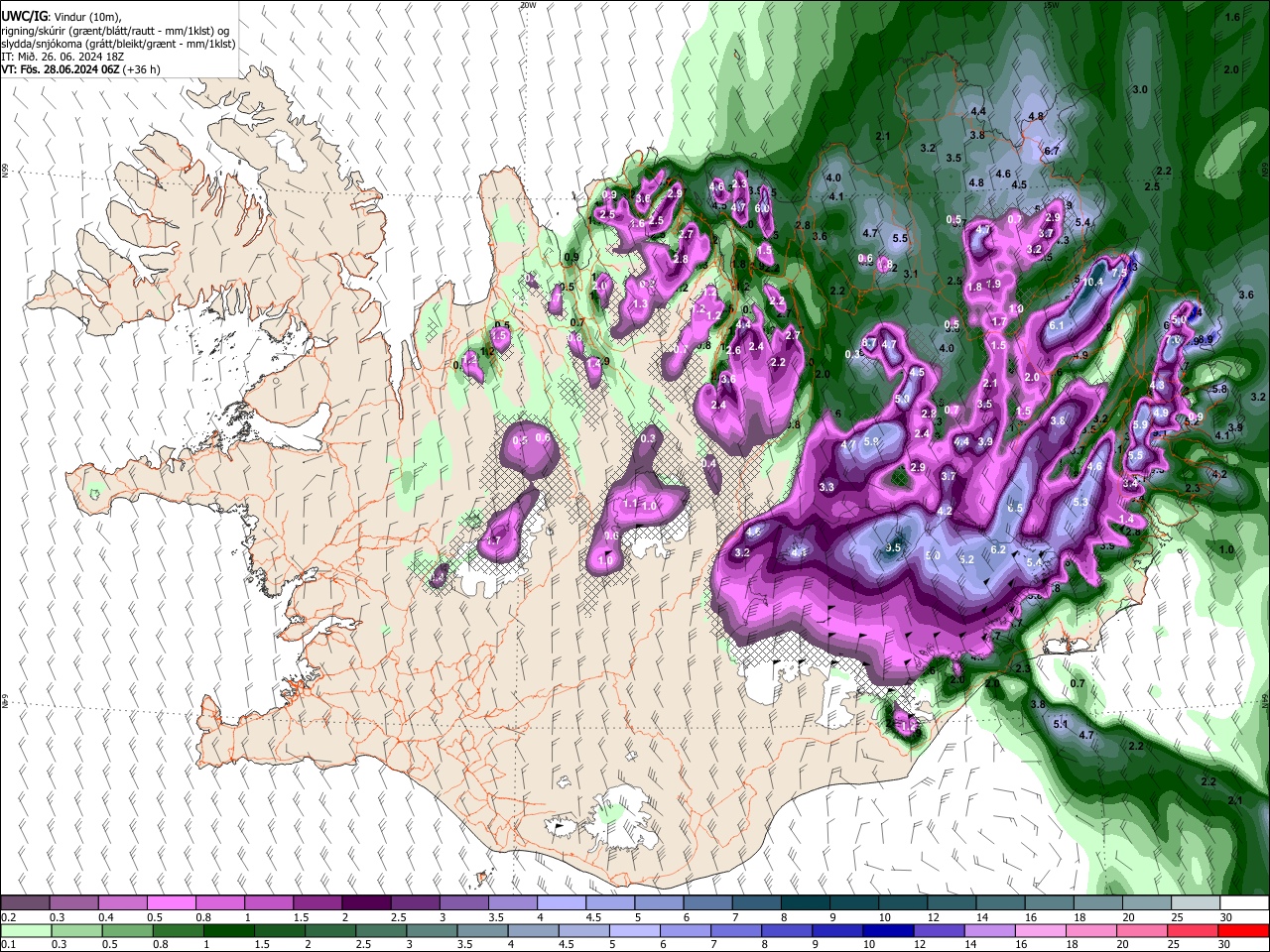Click the 'rigning/skúrir' legend description line
This screenshot has width=1270, height=952.
pyautogui.click(x=115, y=31)
